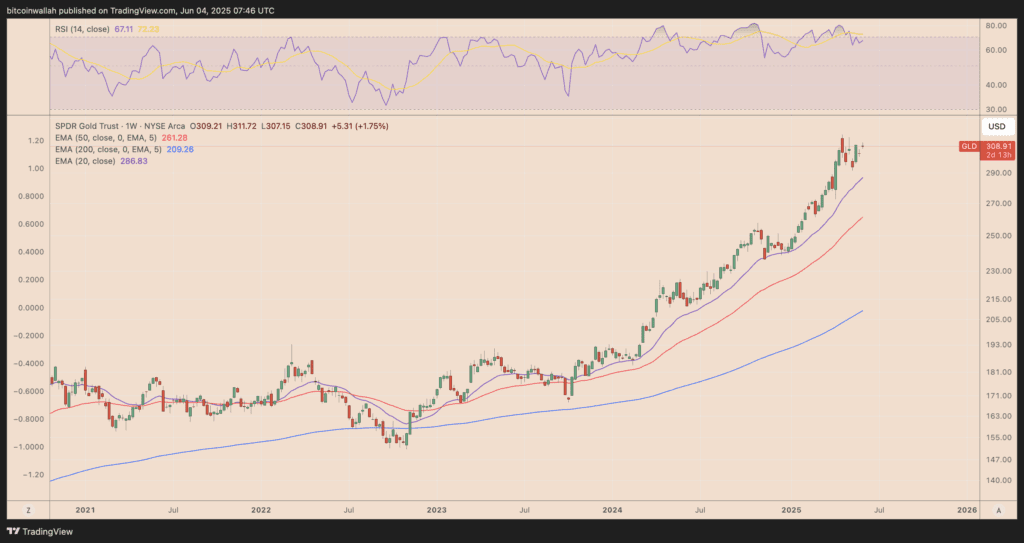This screenshot has width=1024, height=543.
Task: Click the TradingView logo
Action: (40, 531)
